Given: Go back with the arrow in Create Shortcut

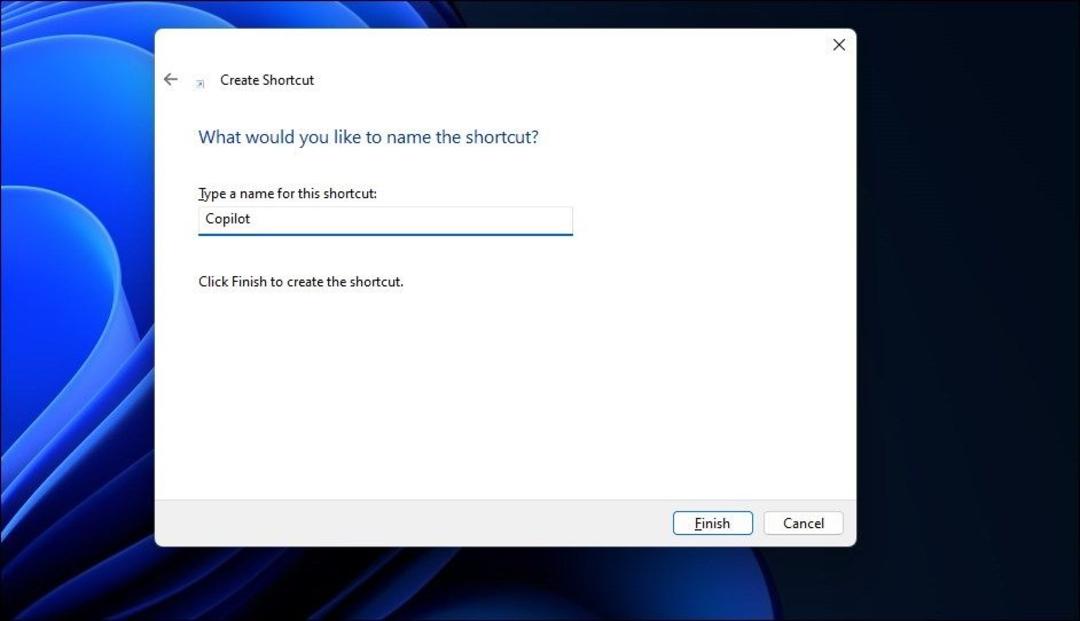Looking at the screenshot, I should pyautogui.click(x=171, y=80).
